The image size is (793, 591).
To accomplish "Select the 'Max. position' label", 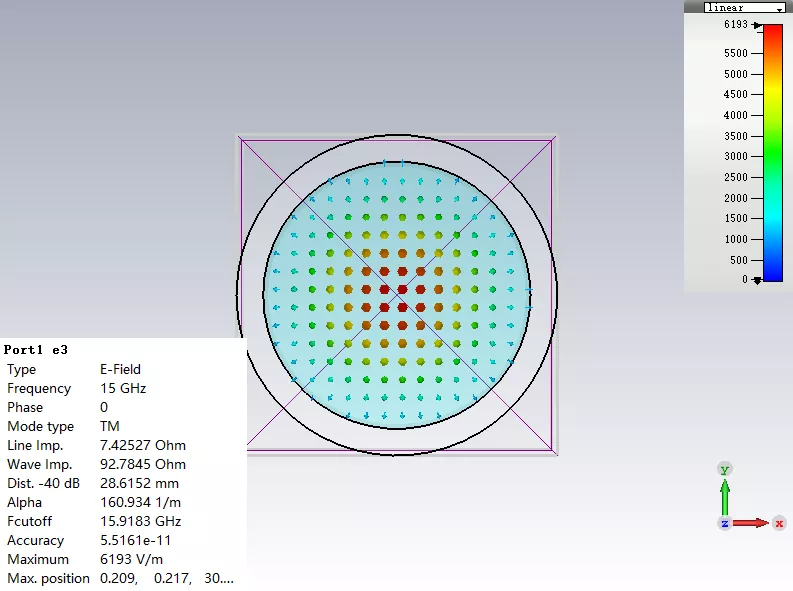I will (x=48, y=578).
